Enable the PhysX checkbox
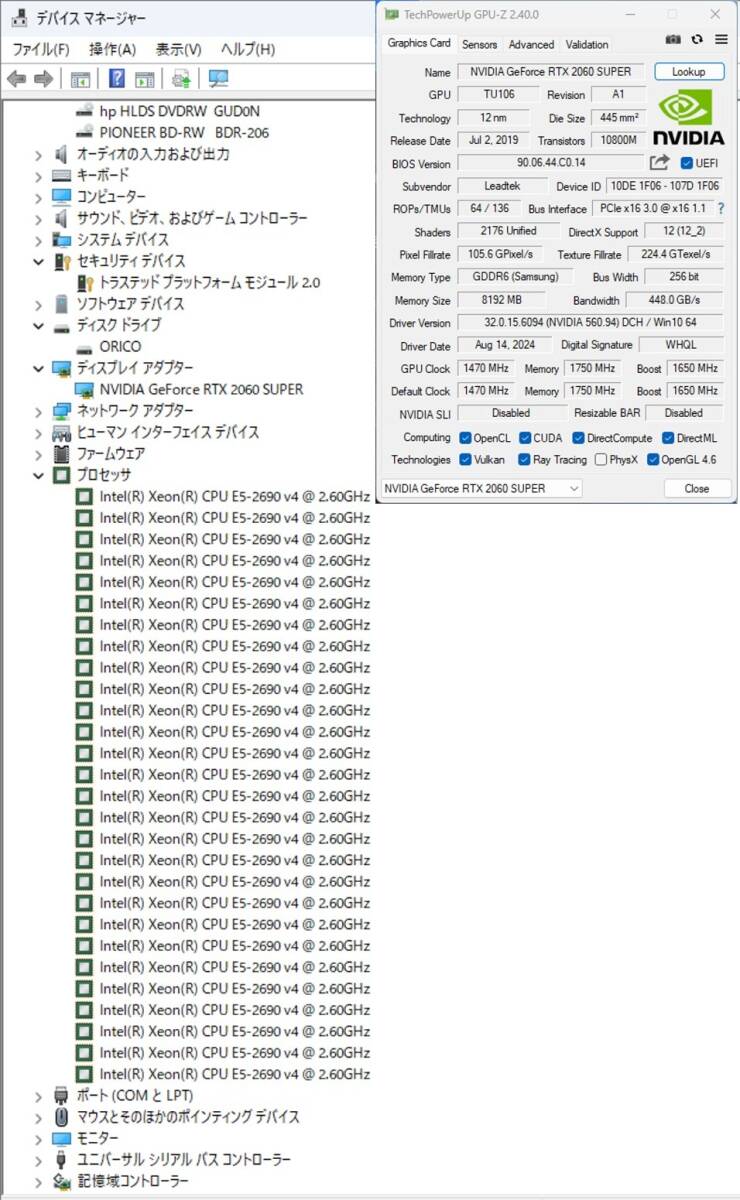Image resolution: width=740 pixels, height=1200 pixels. tap(600, 460)
